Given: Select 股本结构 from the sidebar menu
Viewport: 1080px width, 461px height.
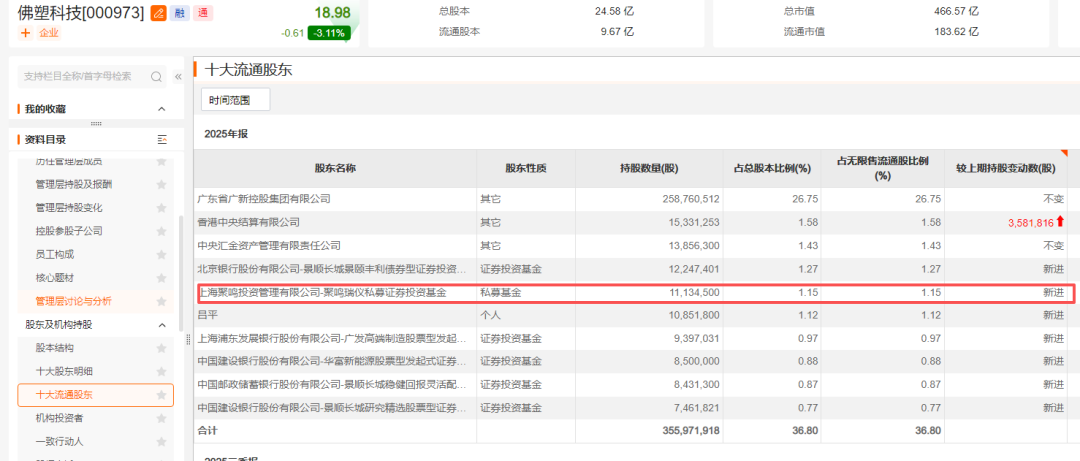Looking at the screenshot, I should [54, 348].
